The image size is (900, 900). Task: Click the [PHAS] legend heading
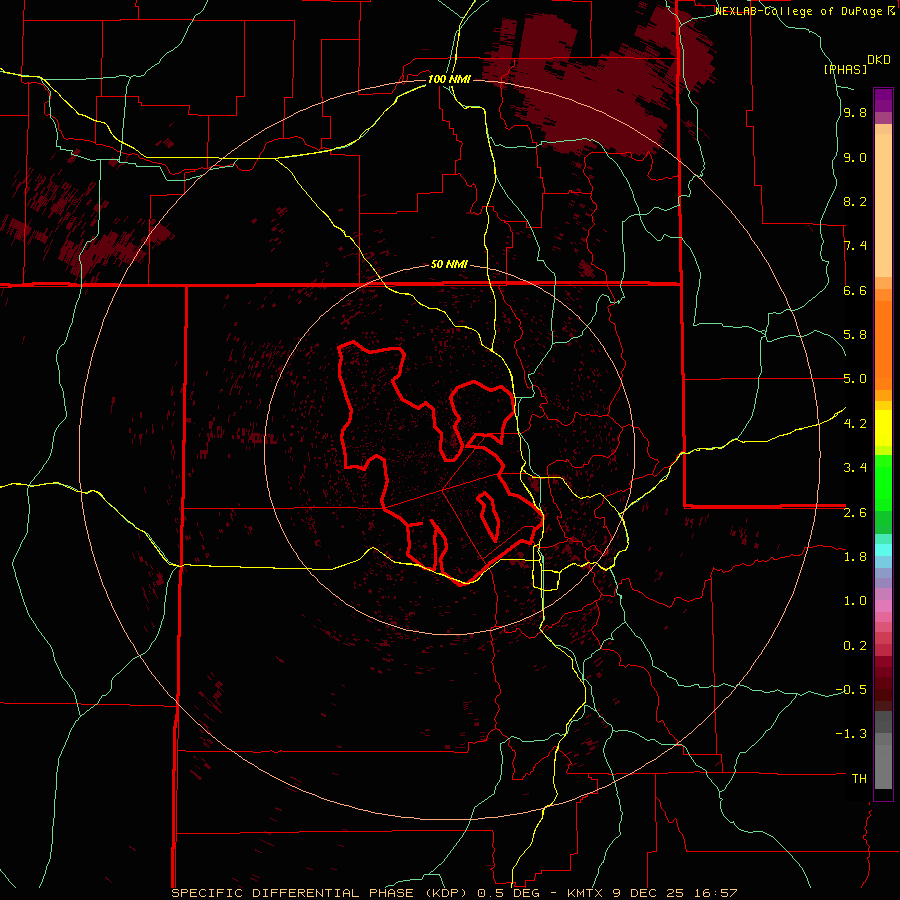point(845,69)
